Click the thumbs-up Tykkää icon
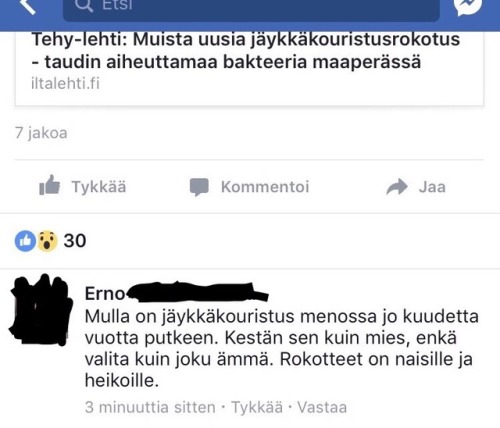 (49, 185)
